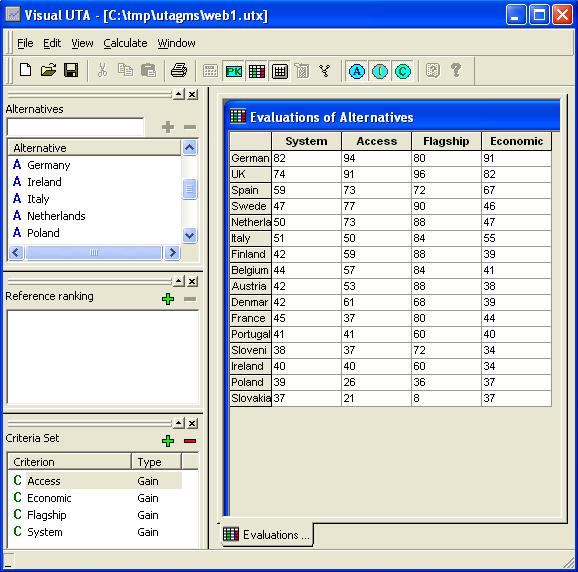This screenshot has width=578, height=572.
Task: Click the grayed document toolbar icon
Action: click(302, 71)
